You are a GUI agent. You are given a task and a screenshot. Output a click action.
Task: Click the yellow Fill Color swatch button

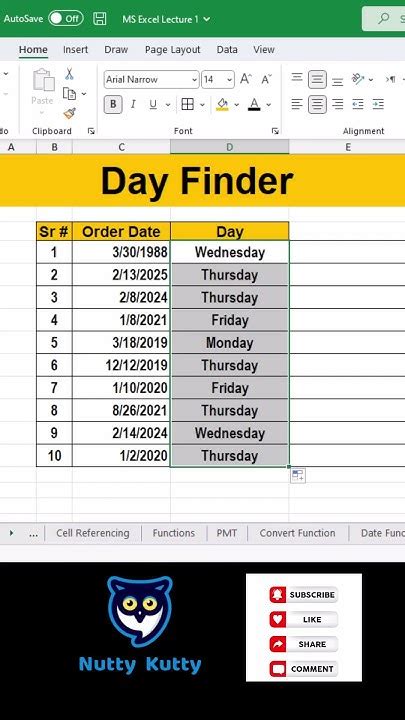[223, 105]
